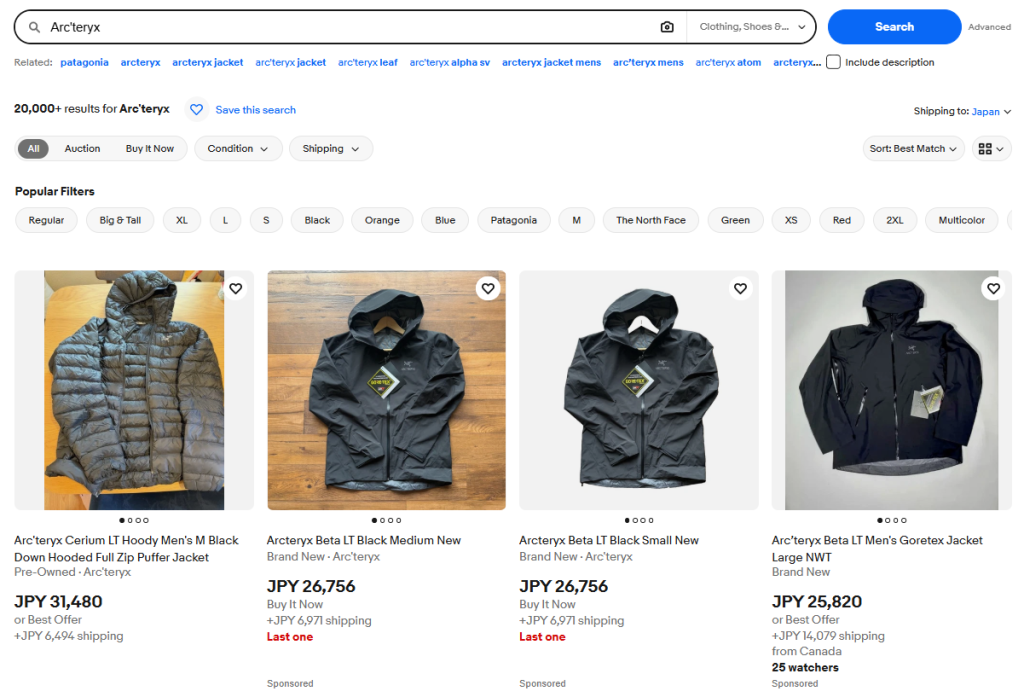
Task: Click heart icon beside Save this search
Action: [197, 110]
